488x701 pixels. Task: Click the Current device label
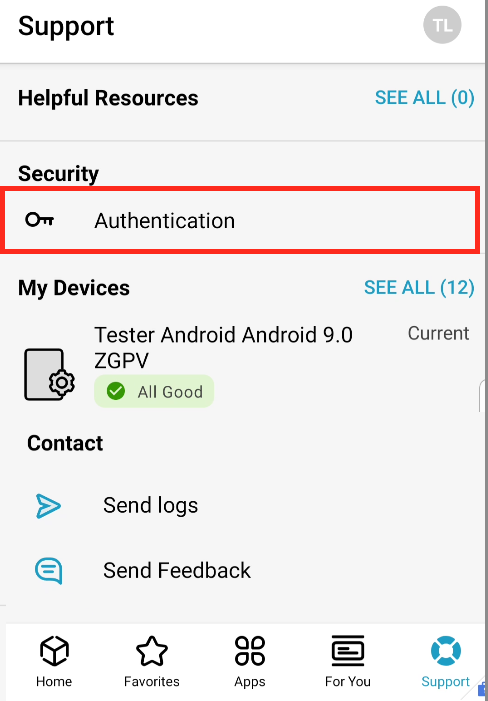tap(438, 334)
